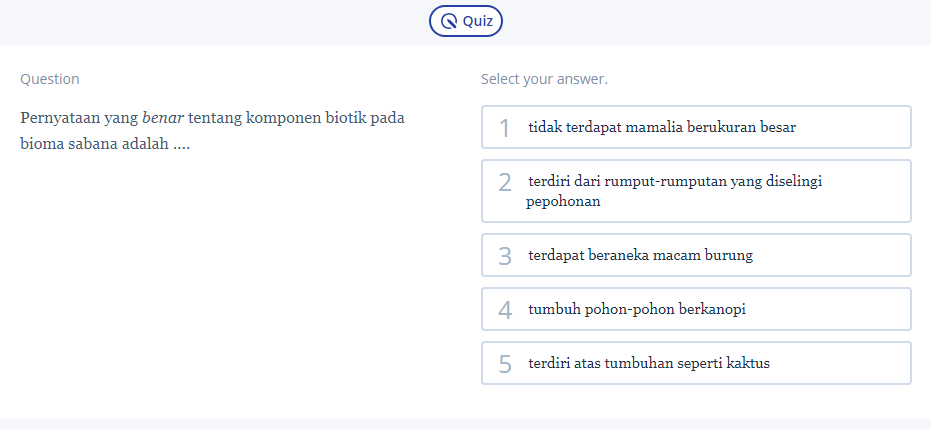Image resolution: width=931 pixels, height=429 pixels.
Task: Click the Quiz badge label
Action: coord(477,21)
